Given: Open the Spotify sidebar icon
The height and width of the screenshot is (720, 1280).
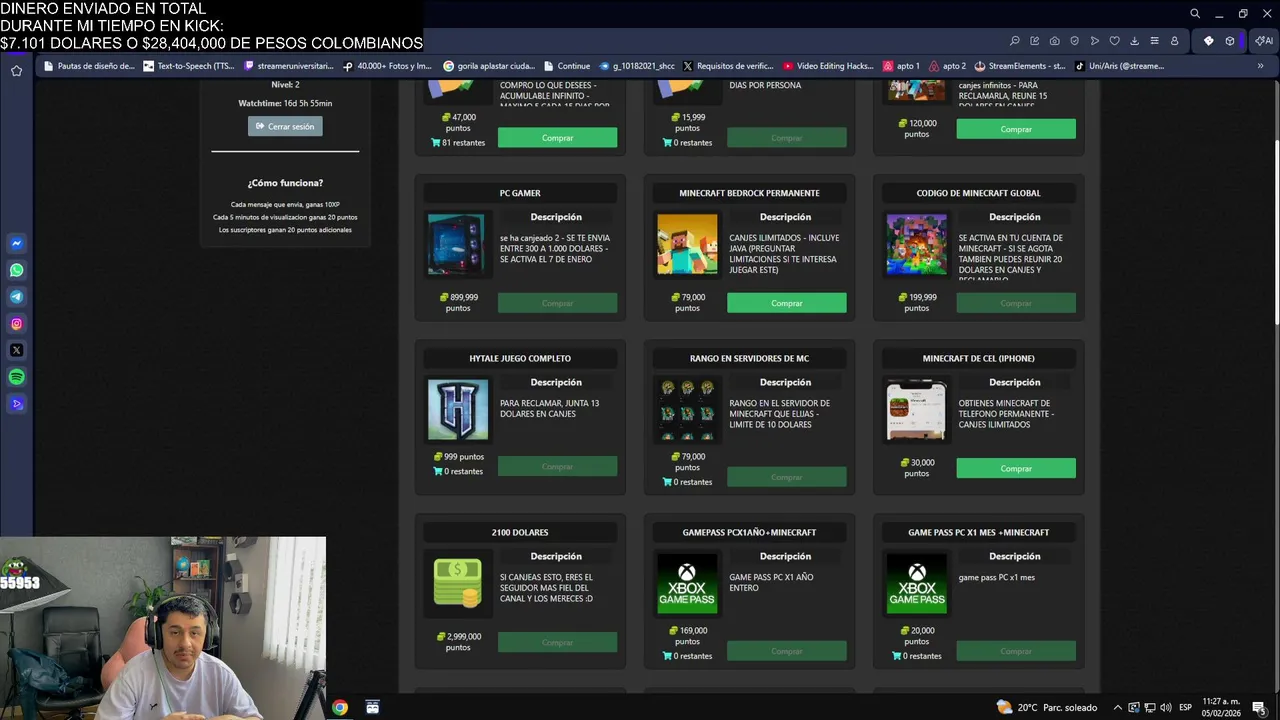Looking at the screenshot, I should click(17, 377).
